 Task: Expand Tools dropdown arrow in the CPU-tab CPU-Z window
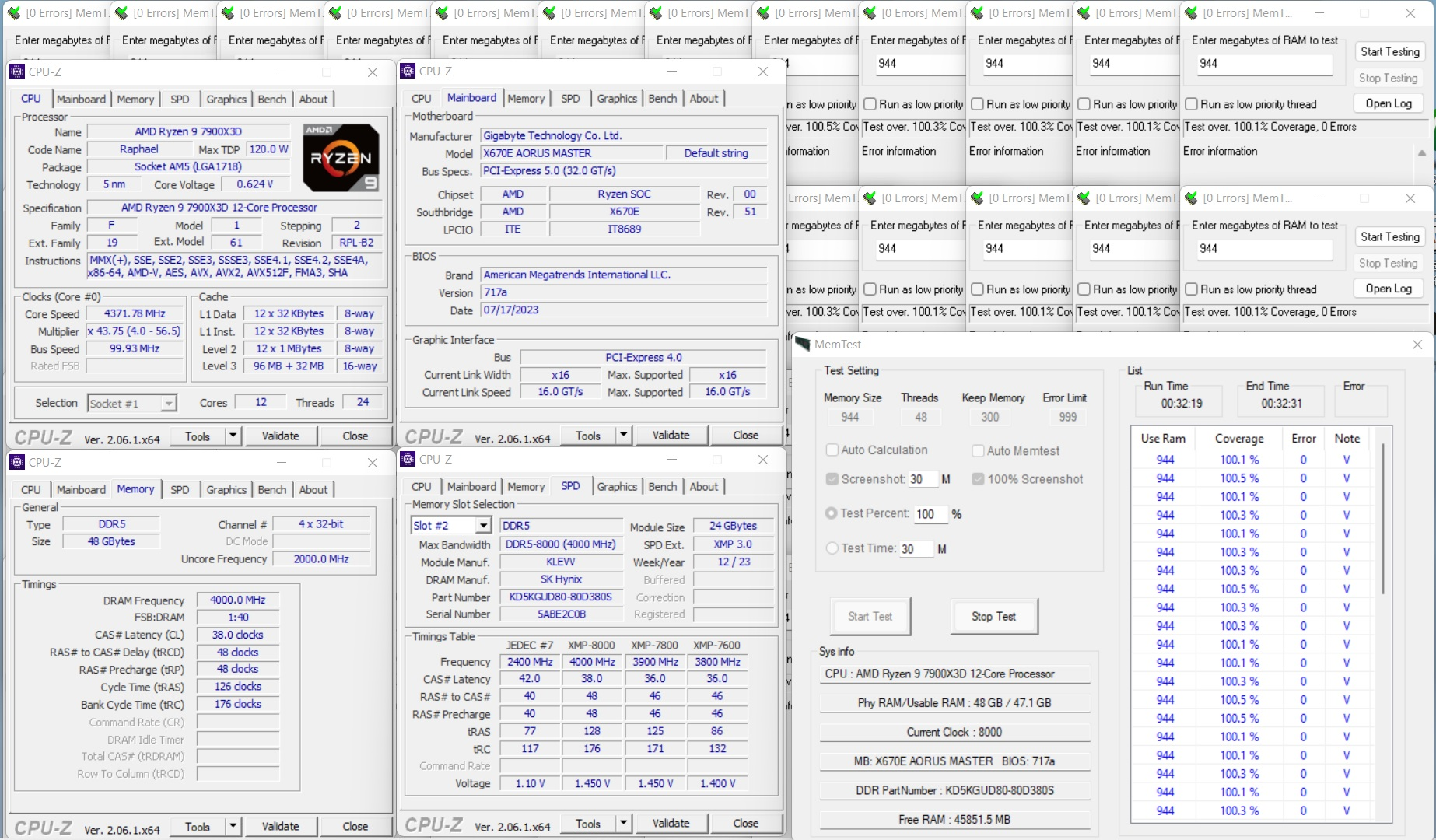[233, 436]
